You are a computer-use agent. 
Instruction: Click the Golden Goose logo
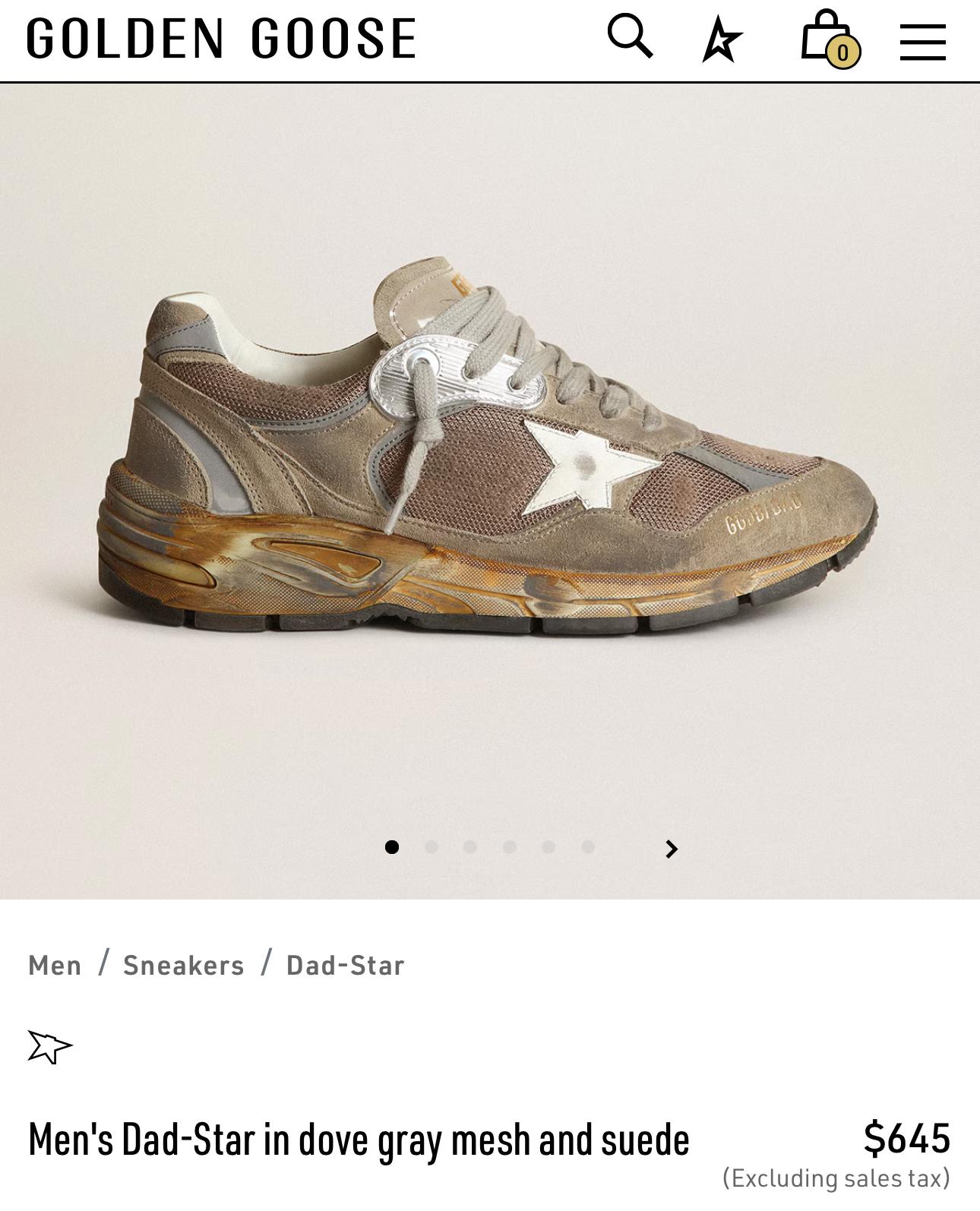point(221,38)
